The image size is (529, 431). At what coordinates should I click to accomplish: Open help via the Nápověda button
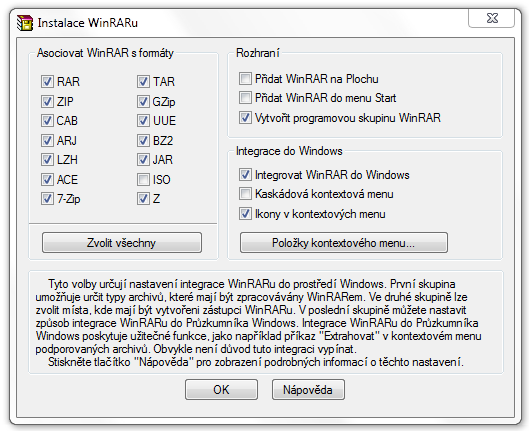(308, 390)
